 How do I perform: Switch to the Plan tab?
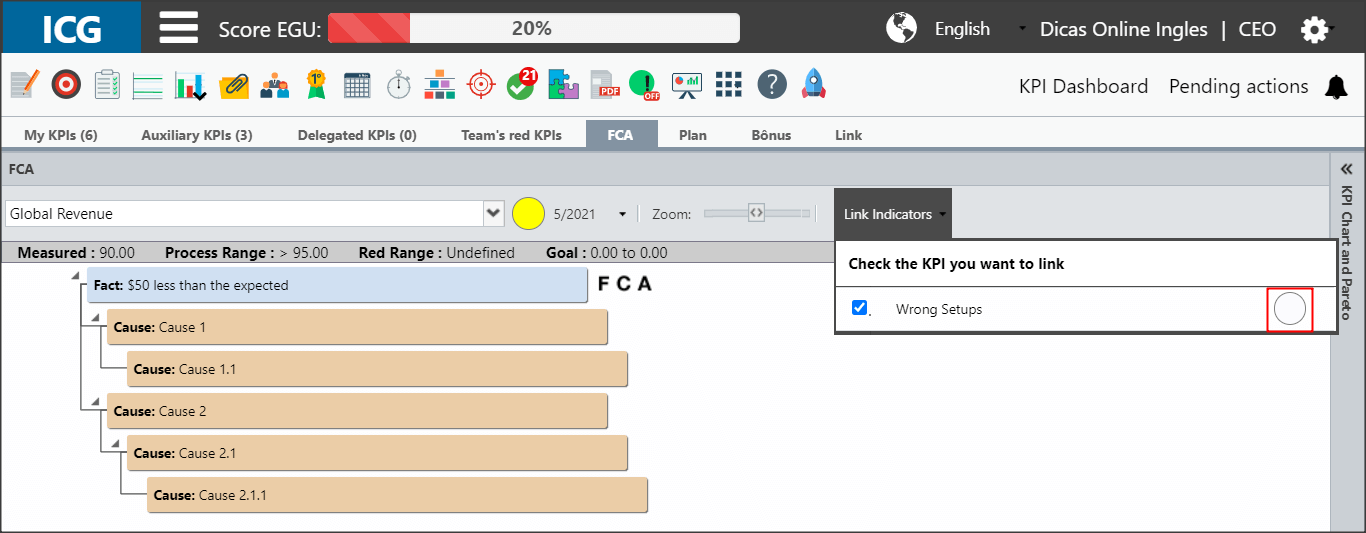[693, 135]
